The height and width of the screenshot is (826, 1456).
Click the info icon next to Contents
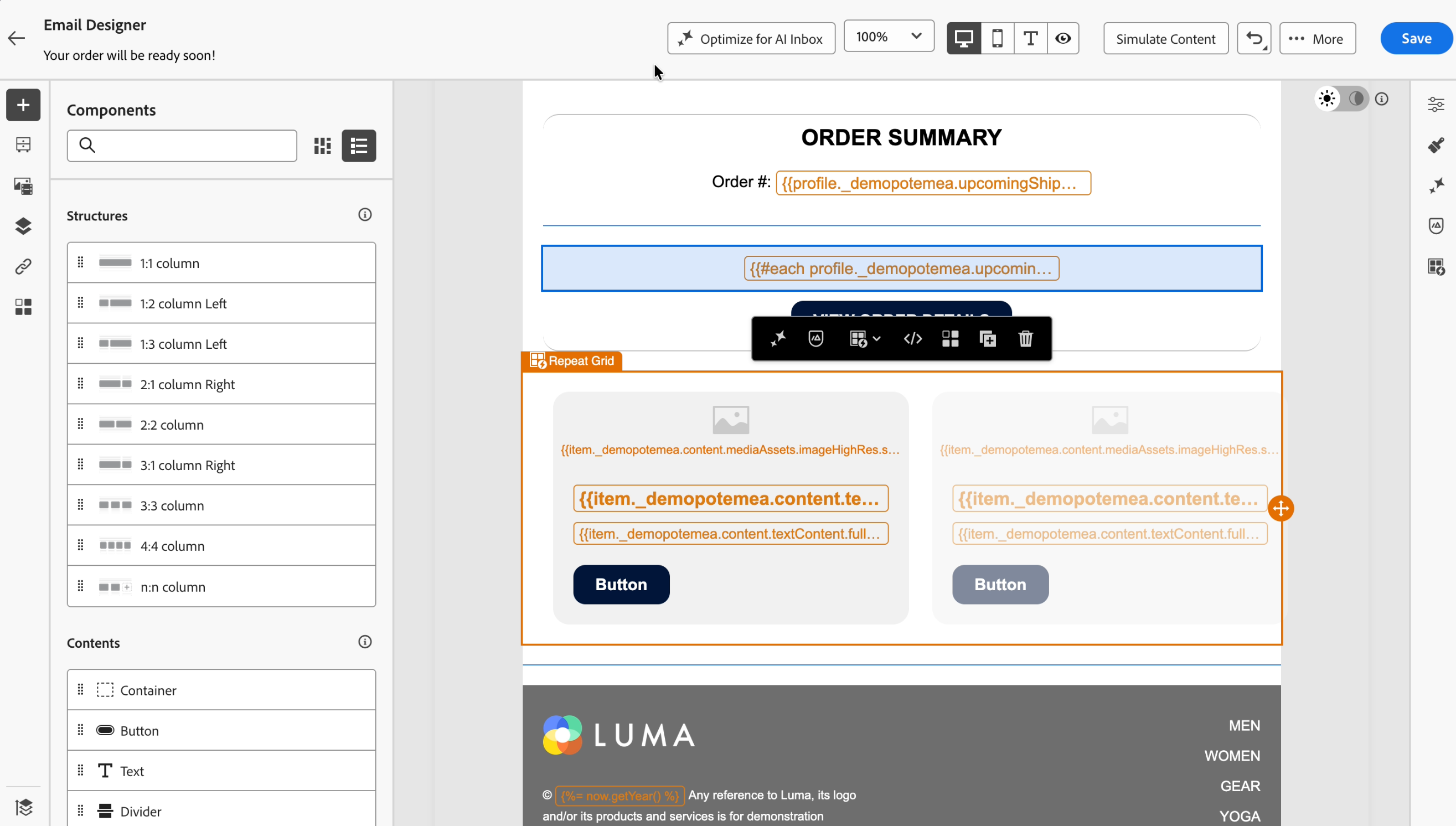(x=365, y=642)
